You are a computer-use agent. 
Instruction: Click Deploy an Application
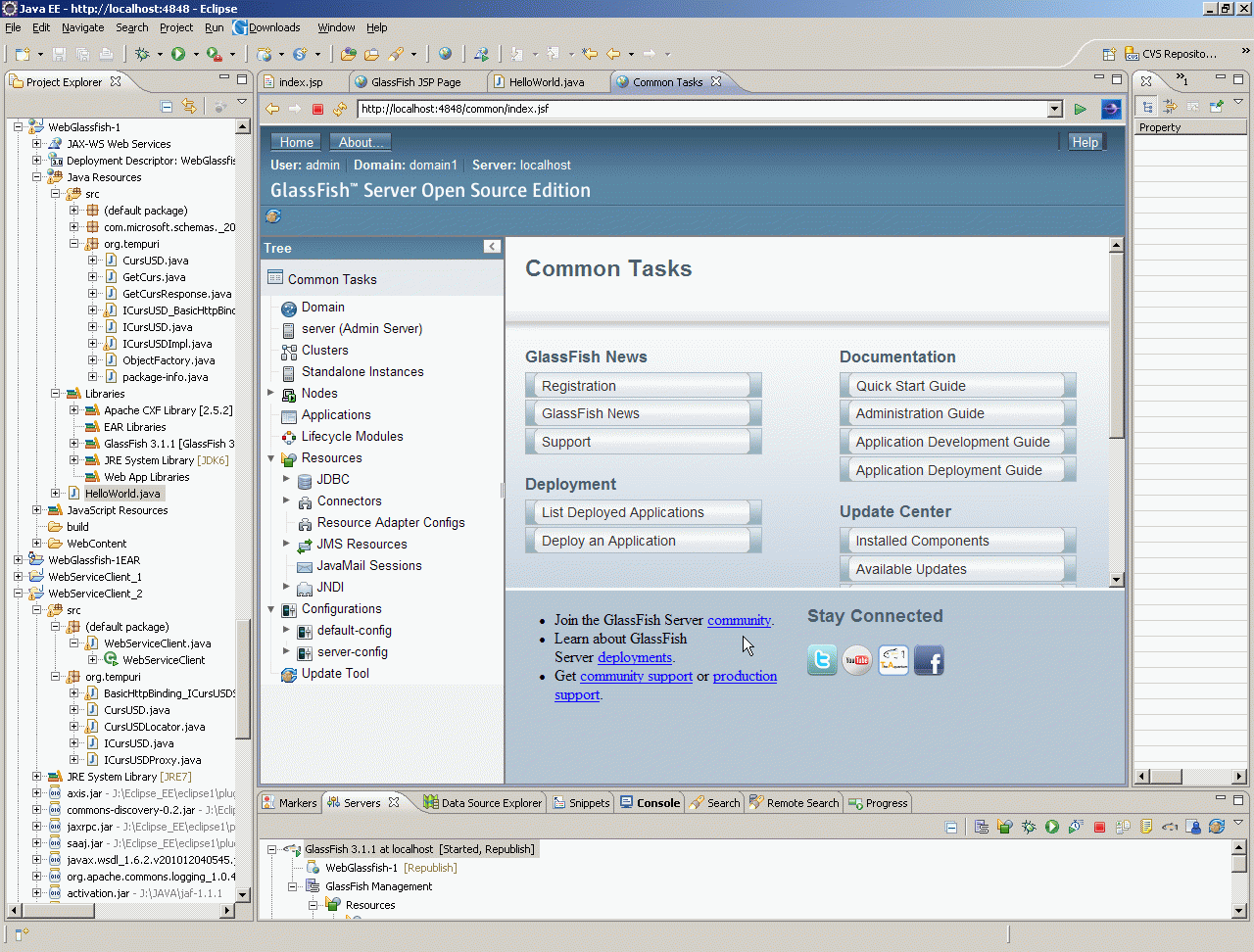coord(643,541)
